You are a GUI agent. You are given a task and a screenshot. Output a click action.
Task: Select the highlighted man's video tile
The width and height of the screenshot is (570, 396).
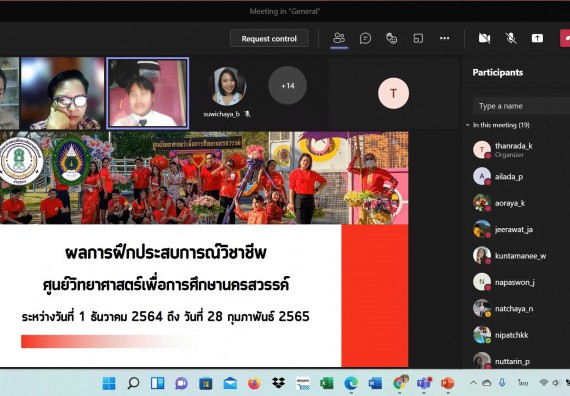click(x=148, y=93)
